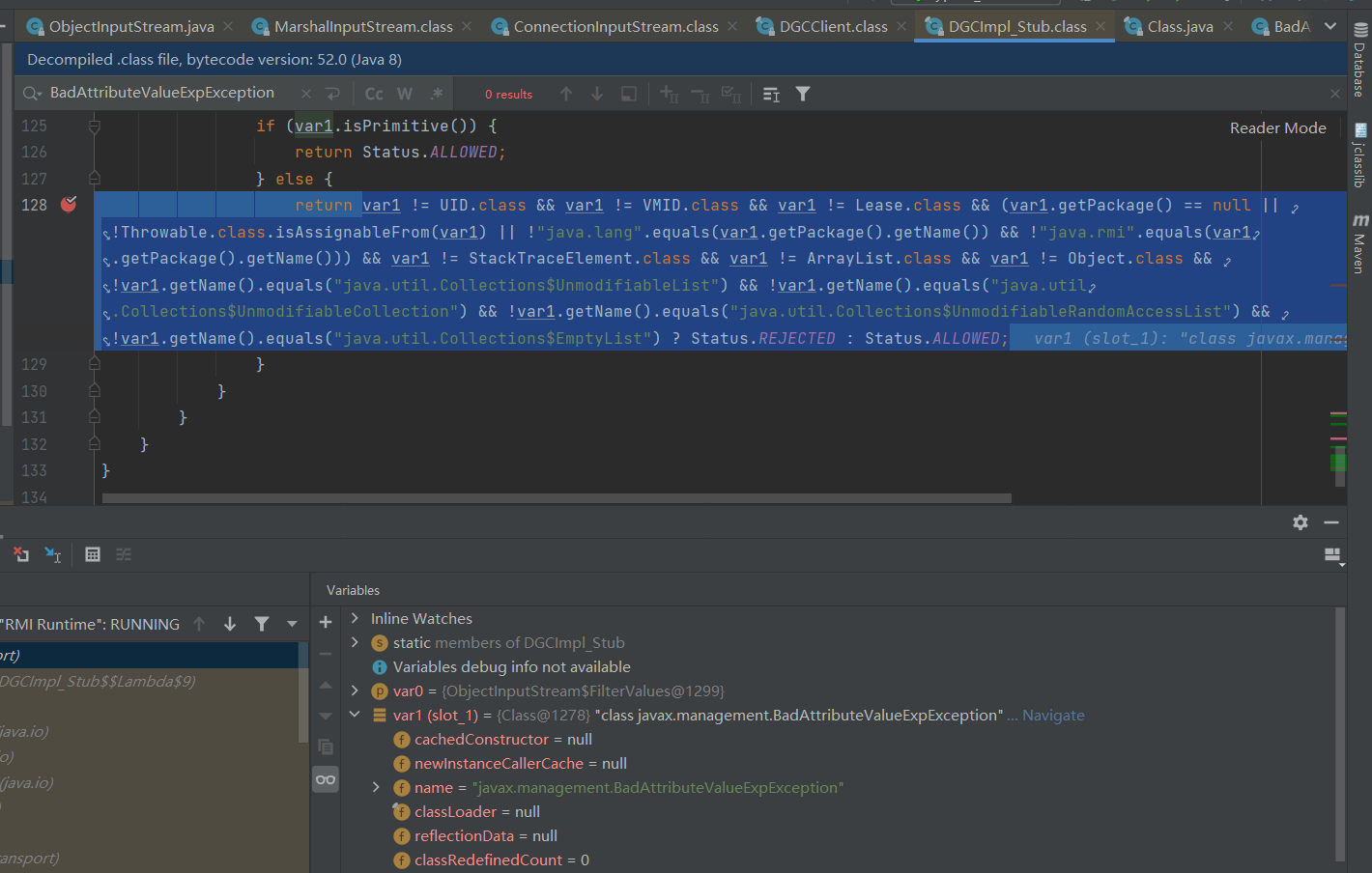The width and height of the screenshot is (1372, 873).
Task: Toggle Words (W) search option
Action: (x=405, y=94)
